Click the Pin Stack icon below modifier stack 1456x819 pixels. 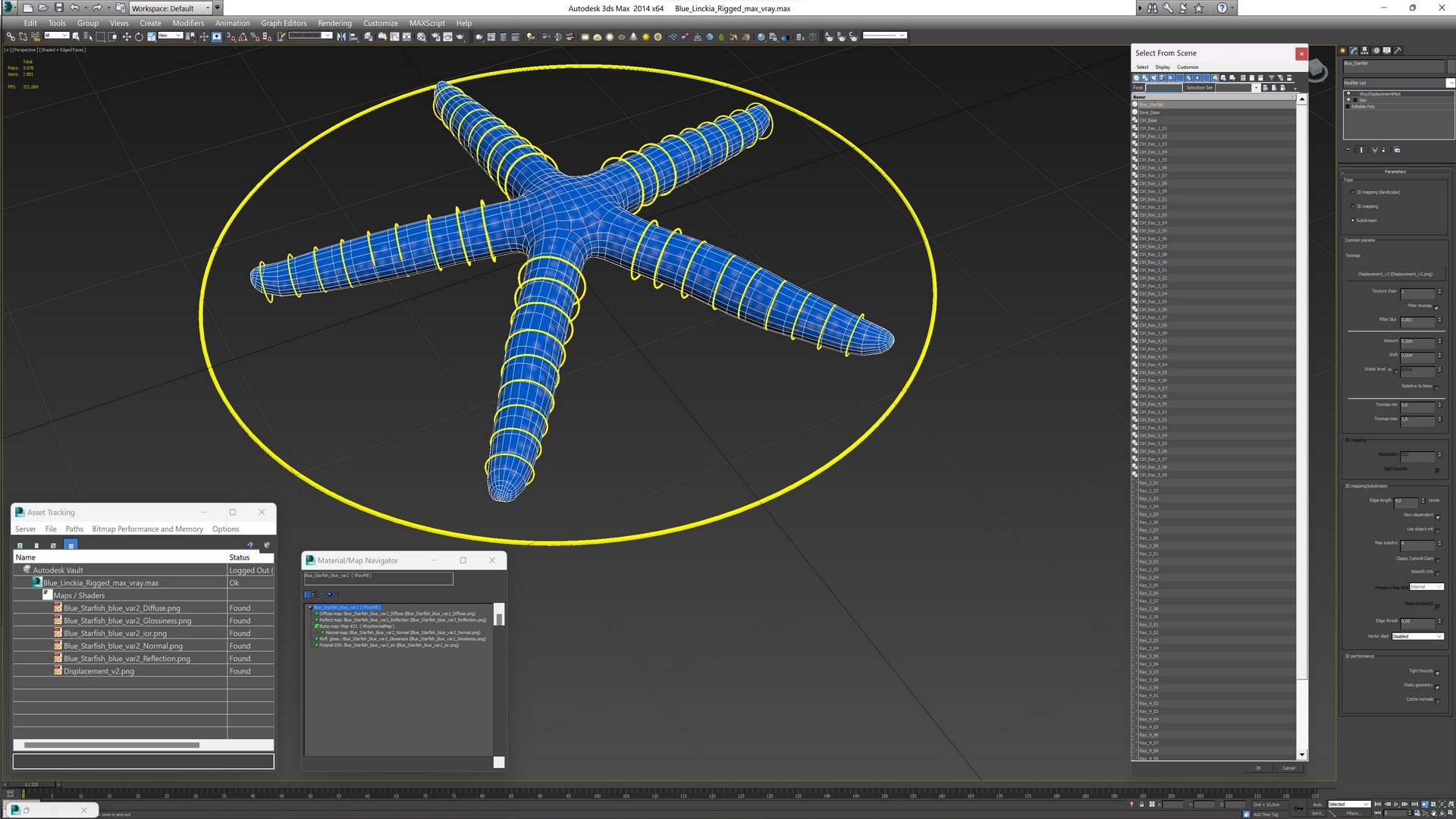tap(1348, 150)
